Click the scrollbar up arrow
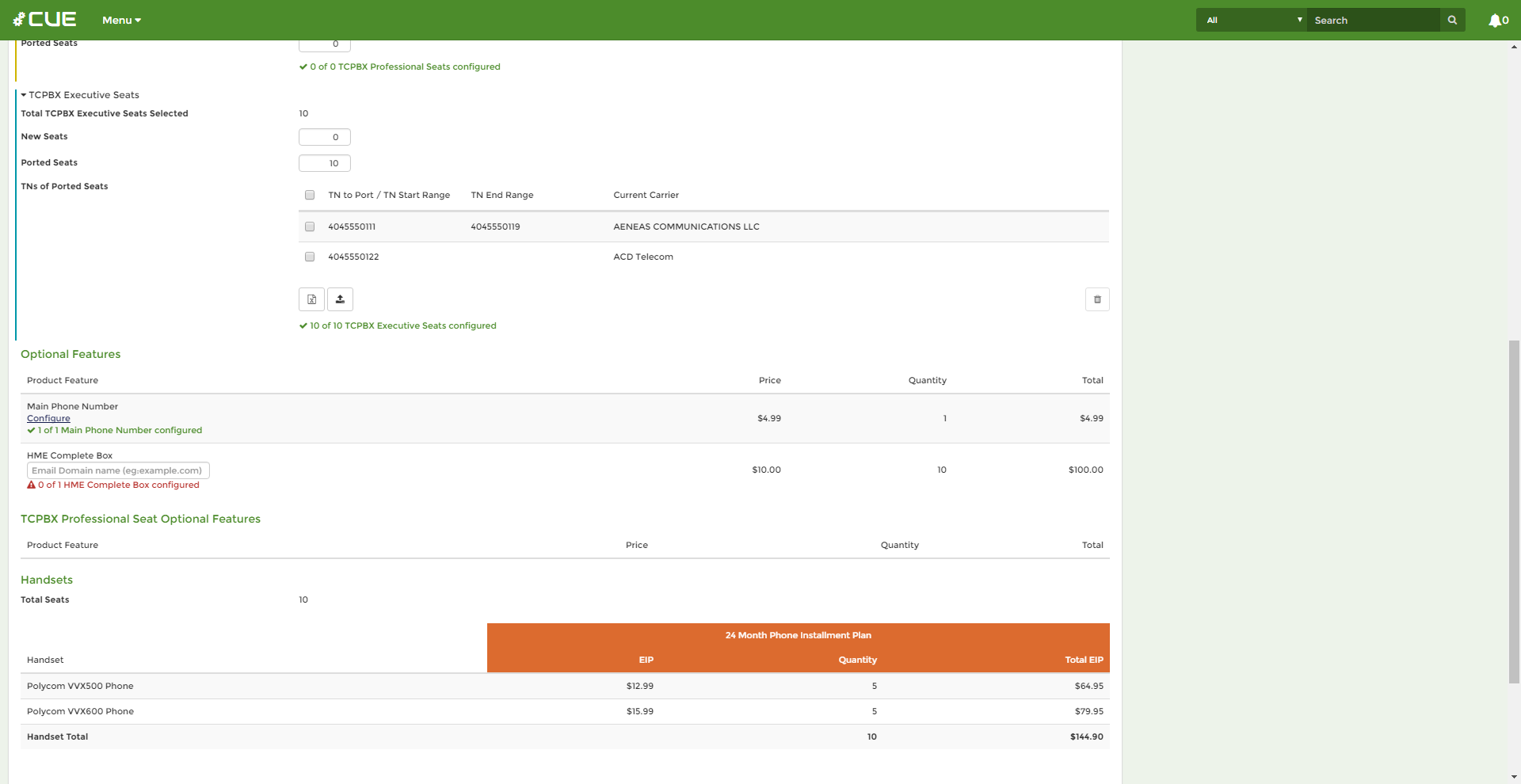1521x784 pixels. (1514, 47)
